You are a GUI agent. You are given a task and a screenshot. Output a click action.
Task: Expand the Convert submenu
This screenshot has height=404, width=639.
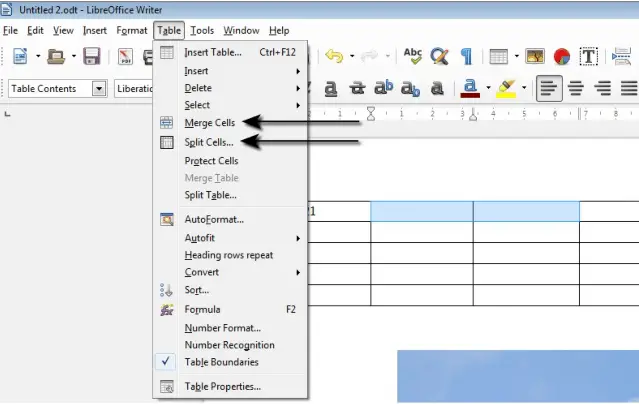(230, 272)
